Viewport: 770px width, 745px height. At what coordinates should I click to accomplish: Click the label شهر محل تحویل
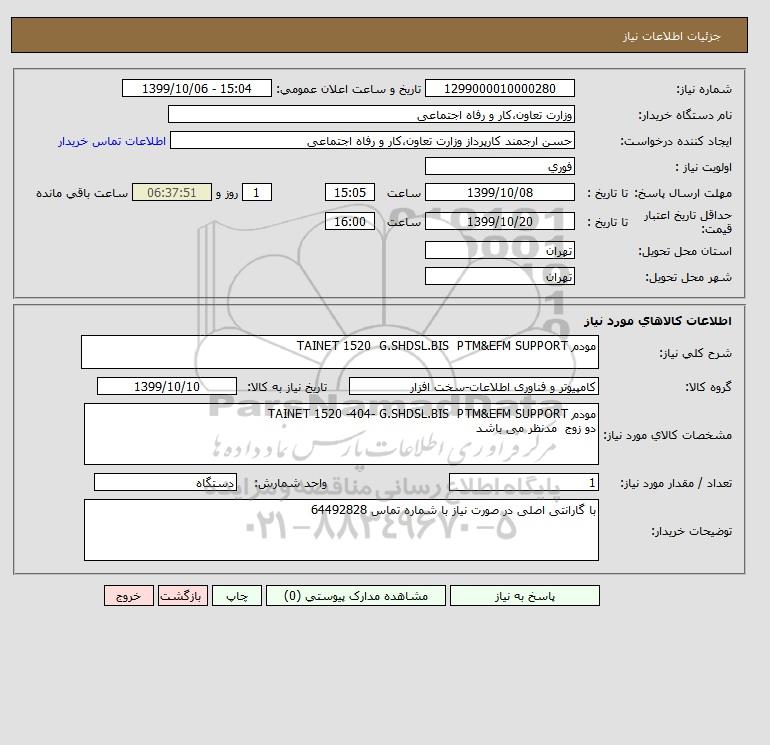point(688,277)
